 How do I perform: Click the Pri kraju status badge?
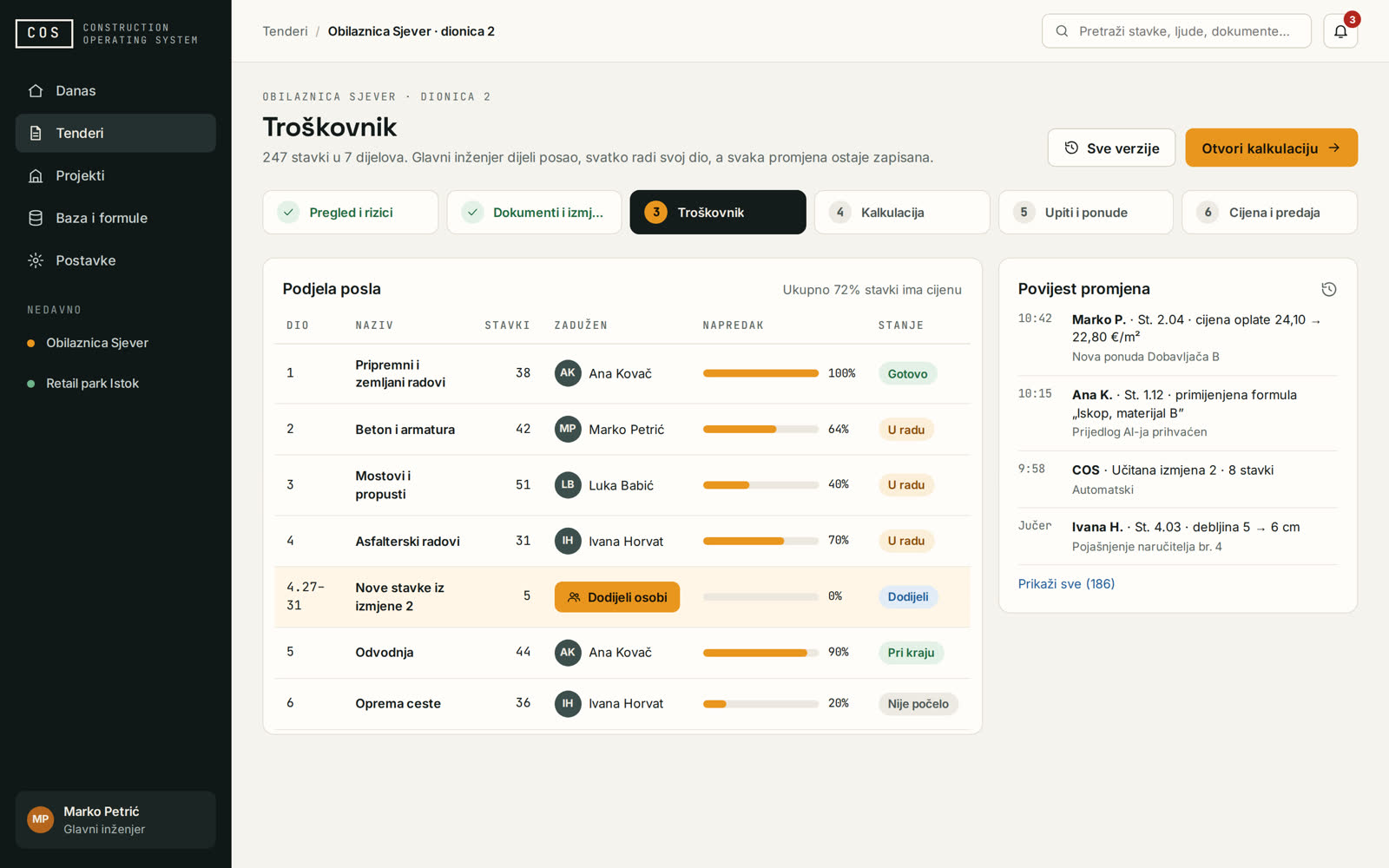pos(911,653)
